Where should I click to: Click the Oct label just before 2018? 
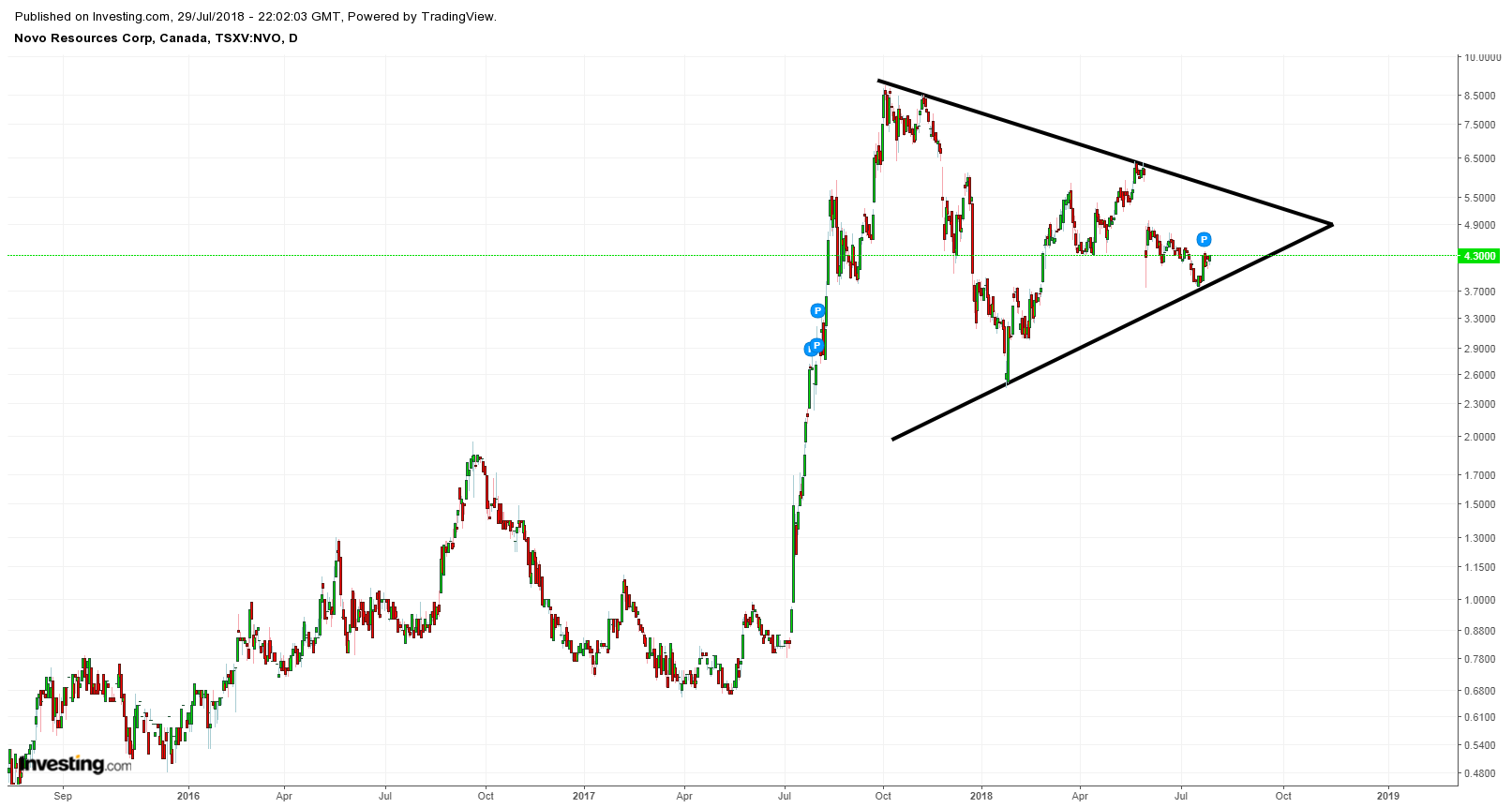[x=883, y=797]
